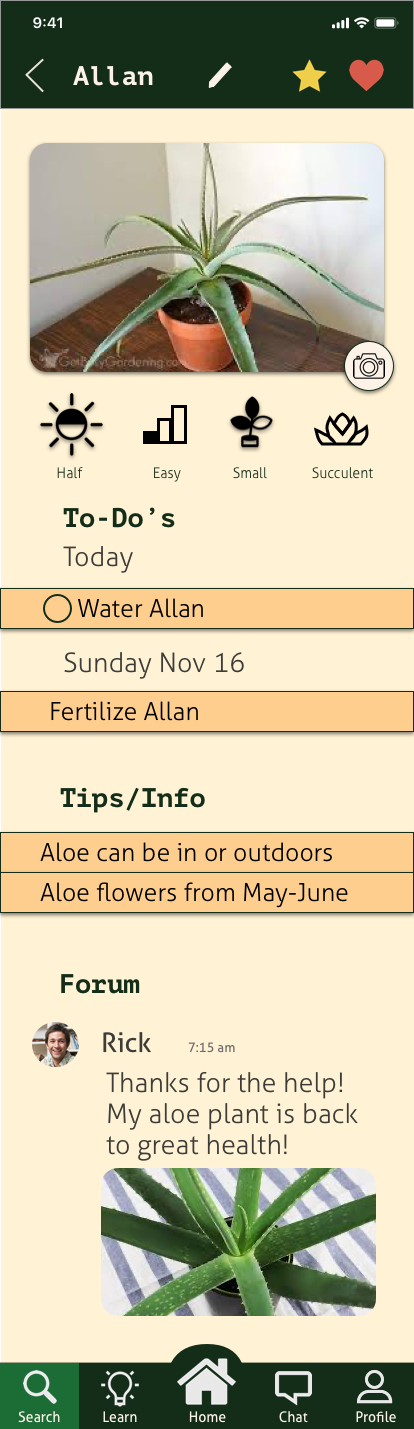
Task: Switch to the Learn tab
Action: [120, 1396]
